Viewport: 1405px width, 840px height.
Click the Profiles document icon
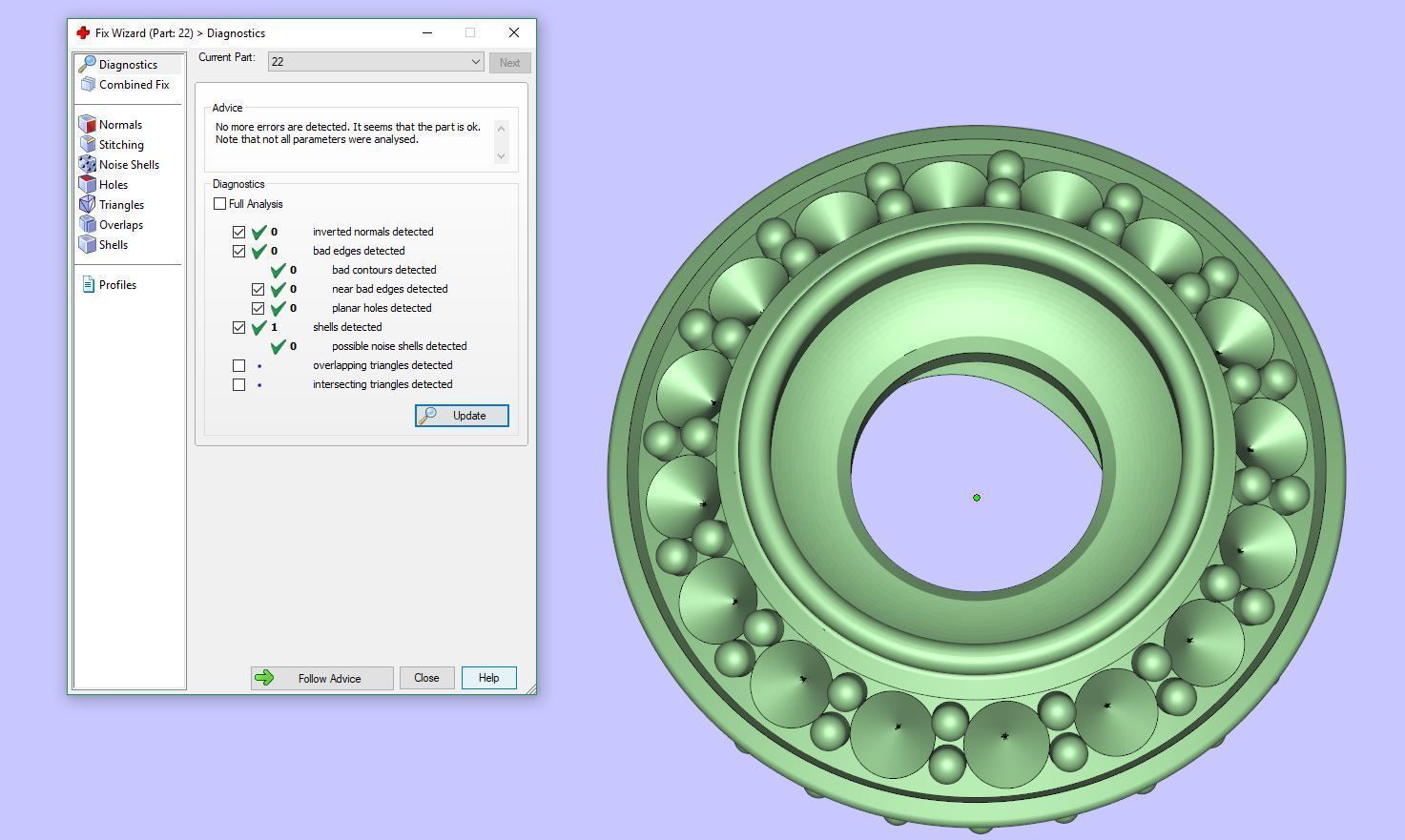[88, 284]
